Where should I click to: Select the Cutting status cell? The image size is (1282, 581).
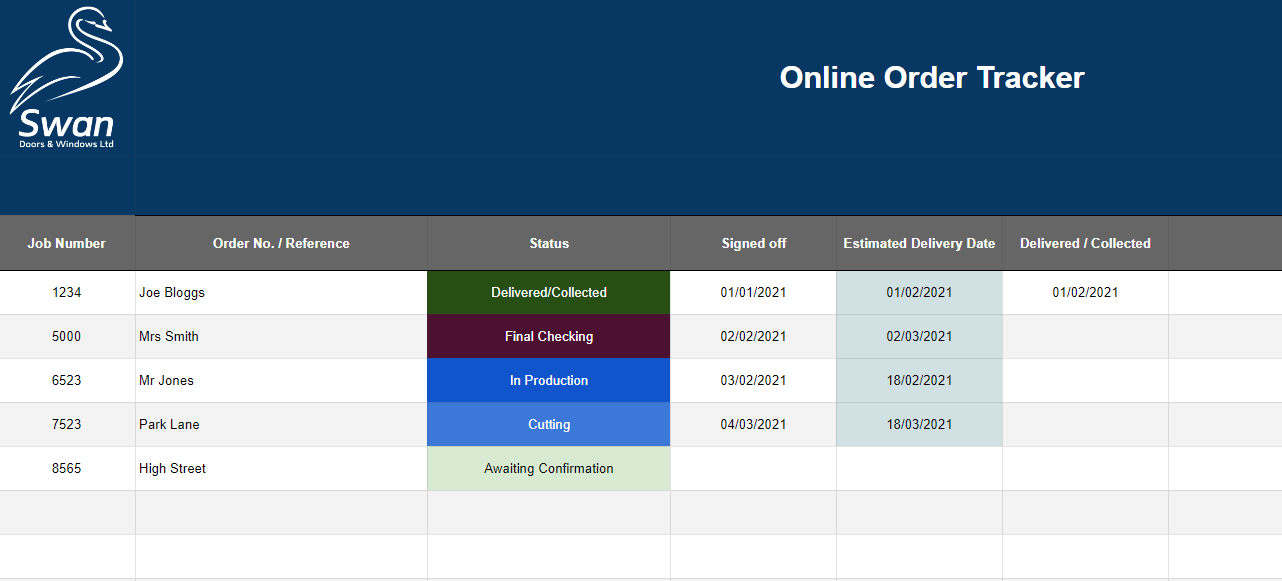point(549,425)
